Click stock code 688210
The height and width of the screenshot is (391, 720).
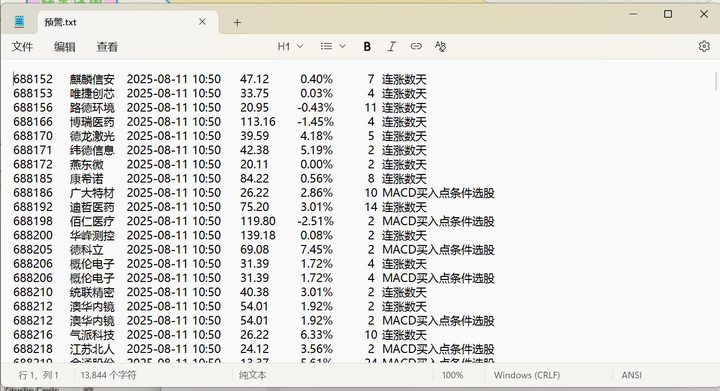[x=33, y=292]
